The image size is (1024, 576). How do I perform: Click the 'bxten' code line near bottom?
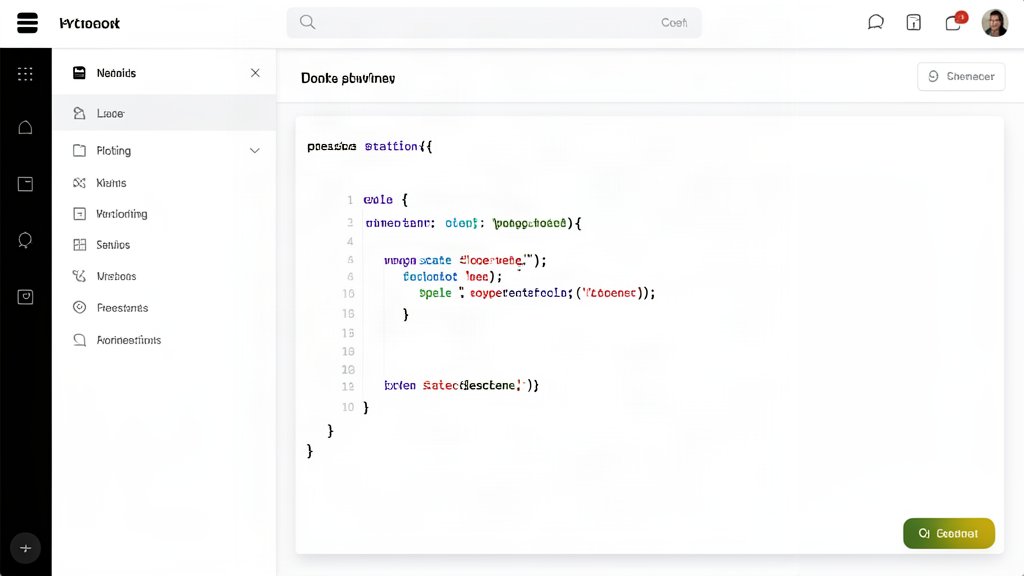tap(462, 385)
